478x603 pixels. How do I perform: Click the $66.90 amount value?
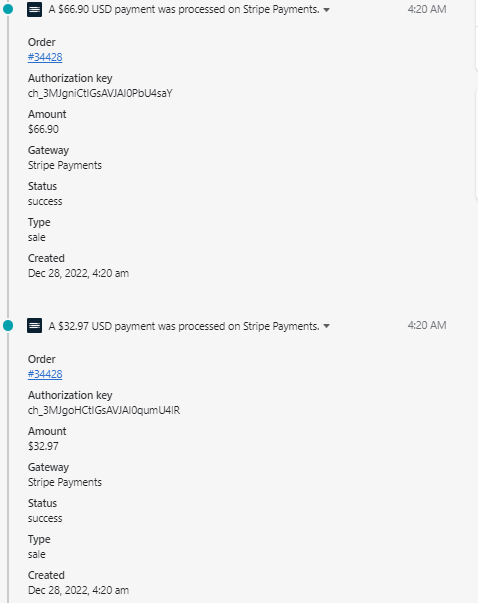[43, 129]
